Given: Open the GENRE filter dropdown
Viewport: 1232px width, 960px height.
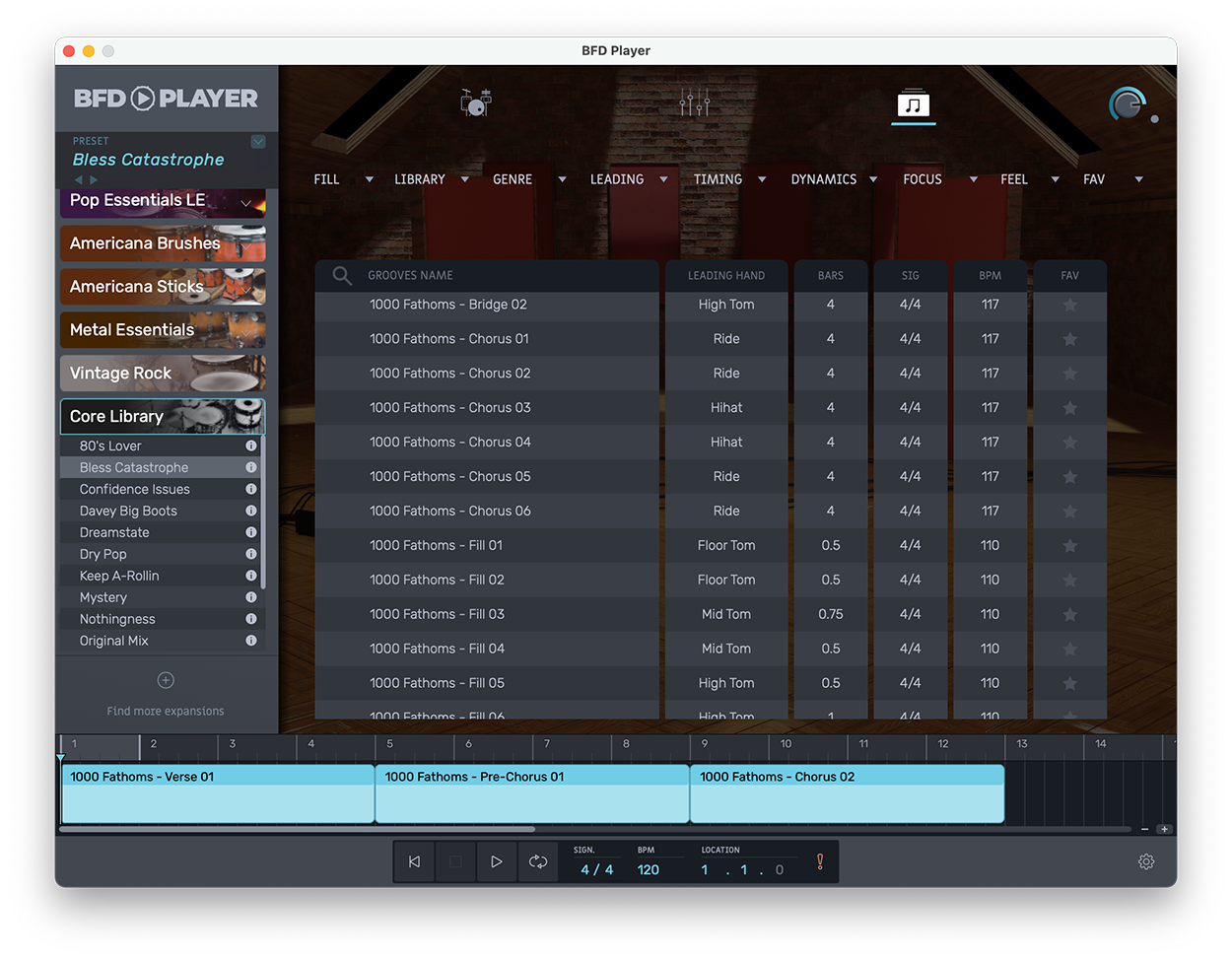Looking at the screenshot, I should 562,179.
